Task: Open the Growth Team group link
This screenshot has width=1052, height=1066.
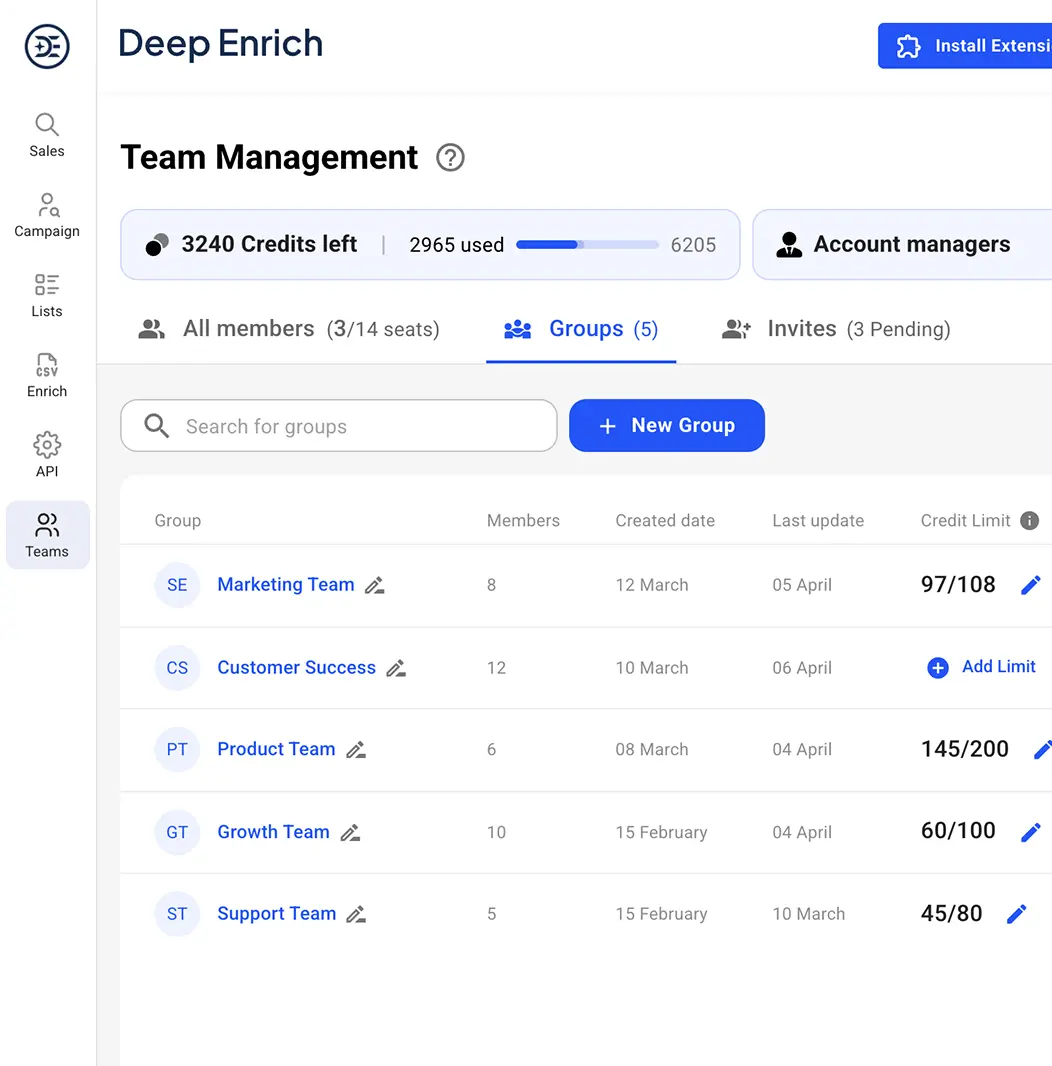Action: coord(273,832)
